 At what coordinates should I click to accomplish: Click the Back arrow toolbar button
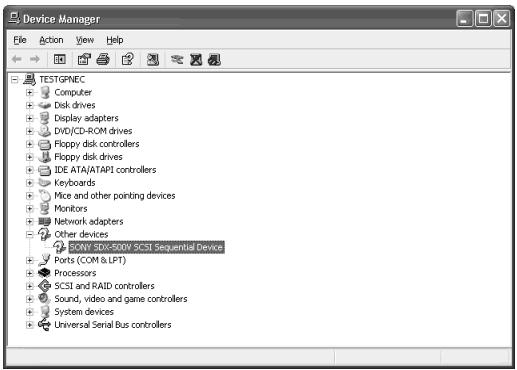(x=17, y=59)
